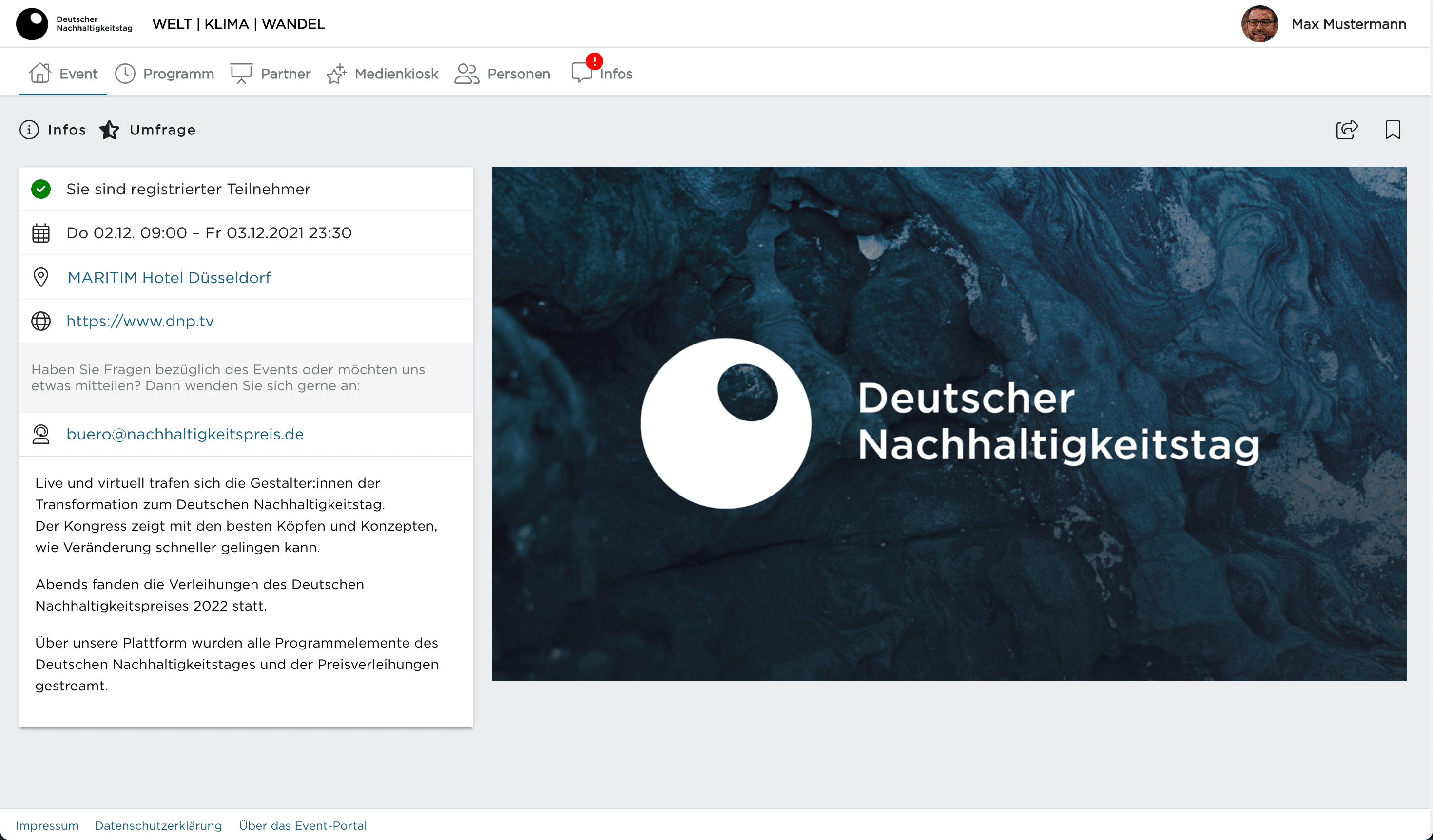Email buero@nachhaltigkeitspreis.de
The image size is (1433, 840).
(x=185, y=434)
